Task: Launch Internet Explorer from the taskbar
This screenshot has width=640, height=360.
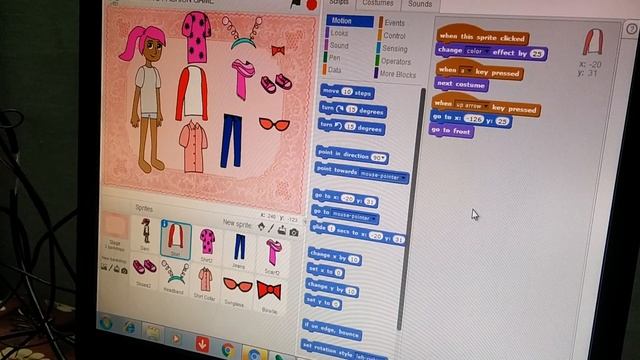Action: click(130, 328)
